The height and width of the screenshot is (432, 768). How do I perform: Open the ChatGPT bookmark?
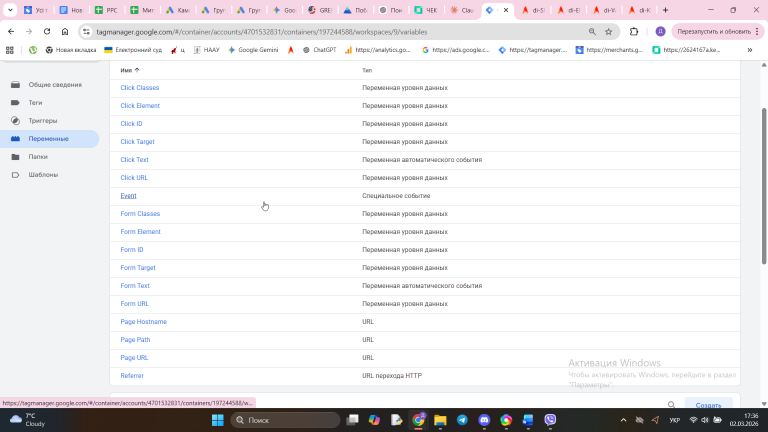click(x=319, y=50)
